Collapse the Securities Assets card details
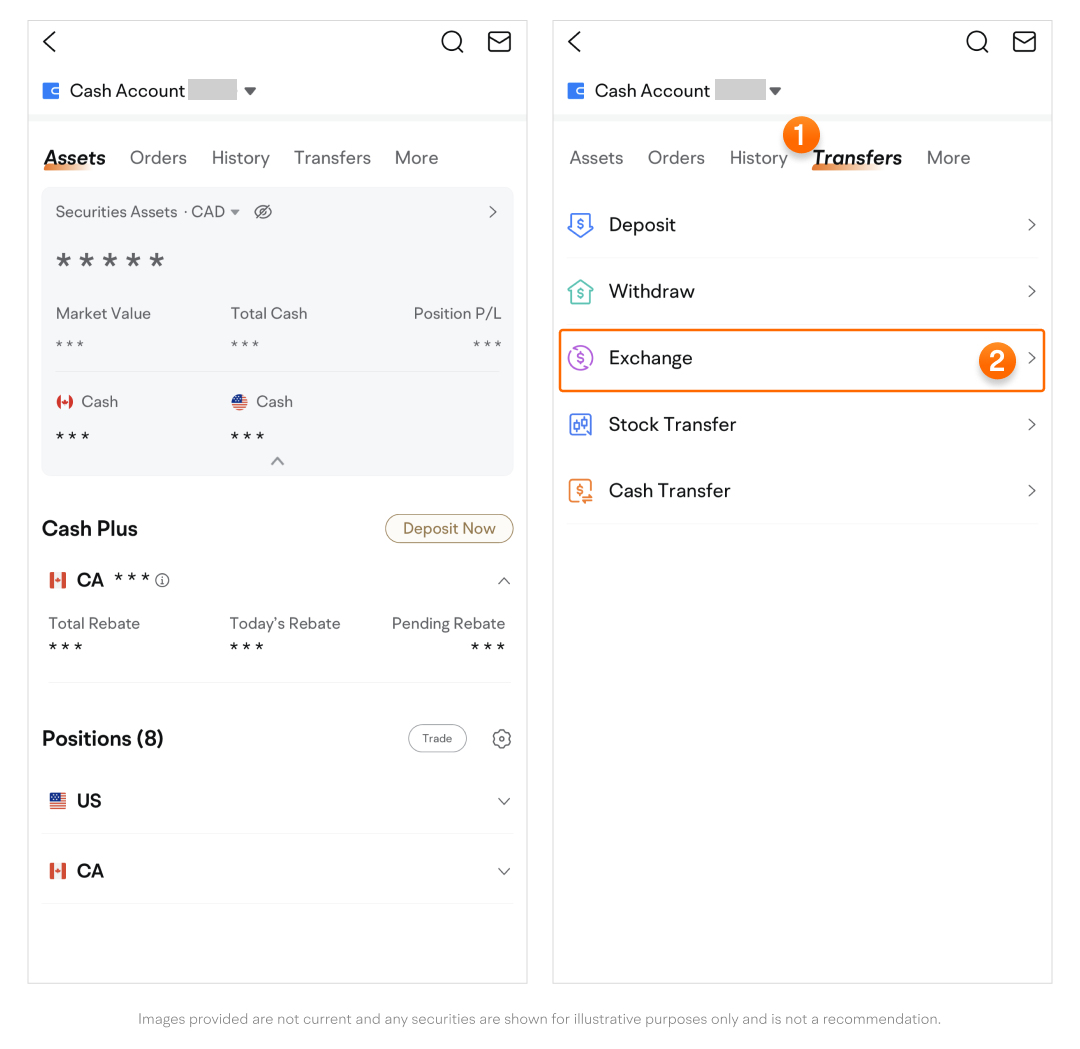 pos(278,461)
